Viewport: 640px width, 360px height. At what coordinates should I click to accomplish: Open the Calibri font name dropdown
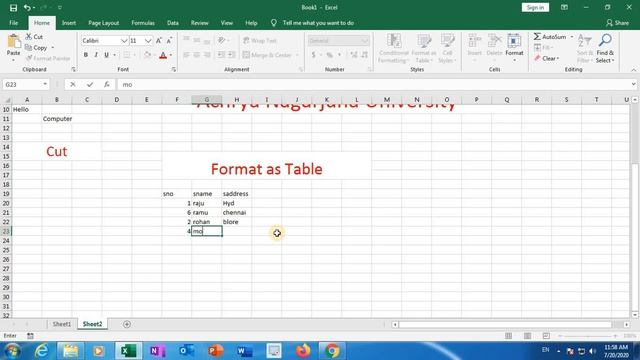click(124, 41)
